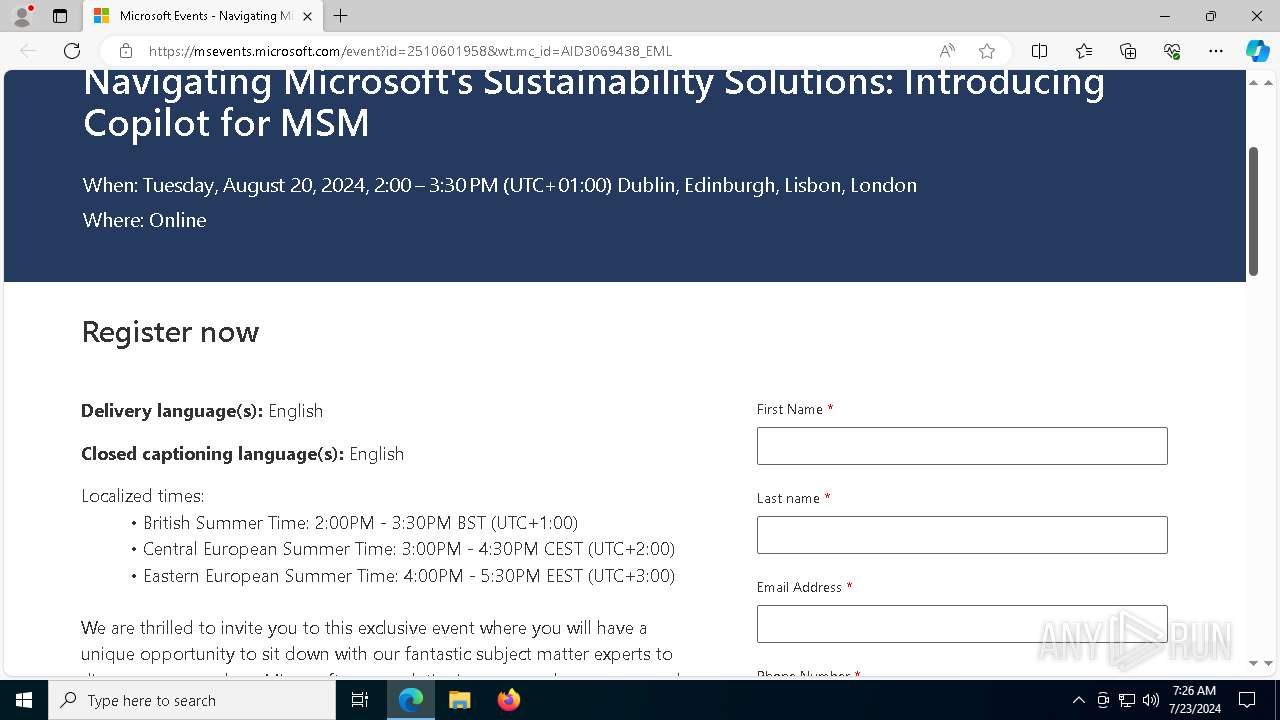Click 'Closed captioning language(s)' text
Image resolution: width=1280 pixels, height=720 pixels.
point(212,454)
